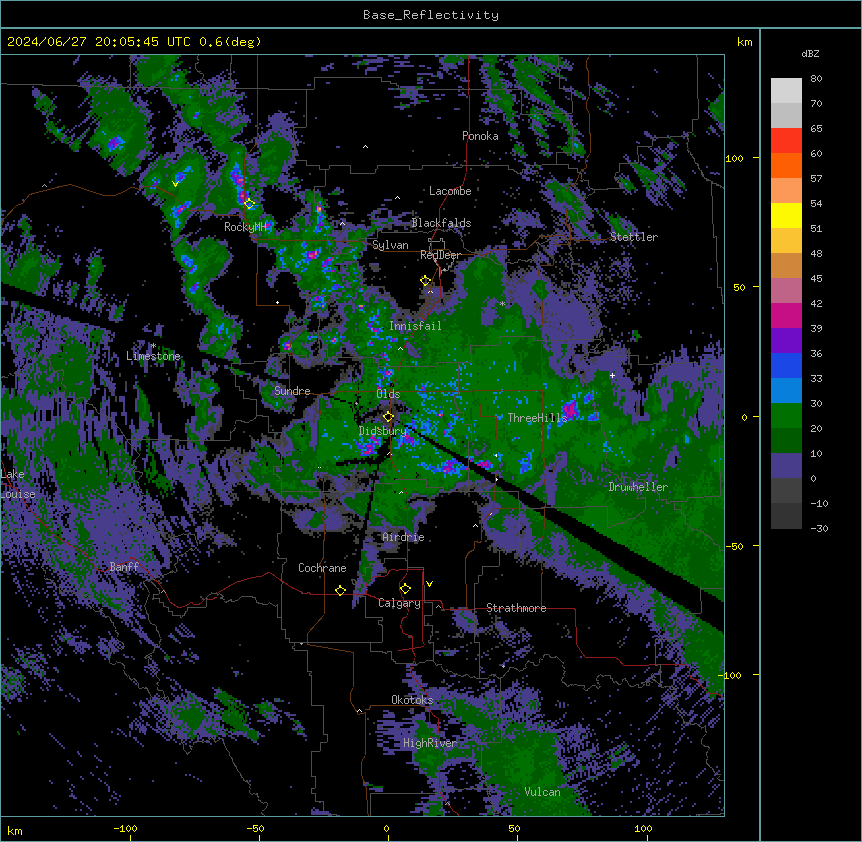Image resolution: width=862 pixels, height=842 pixels.
Task: Click the -100 tick label on the bottom axis
Action: pyautogui.click(x=125, y=828)
